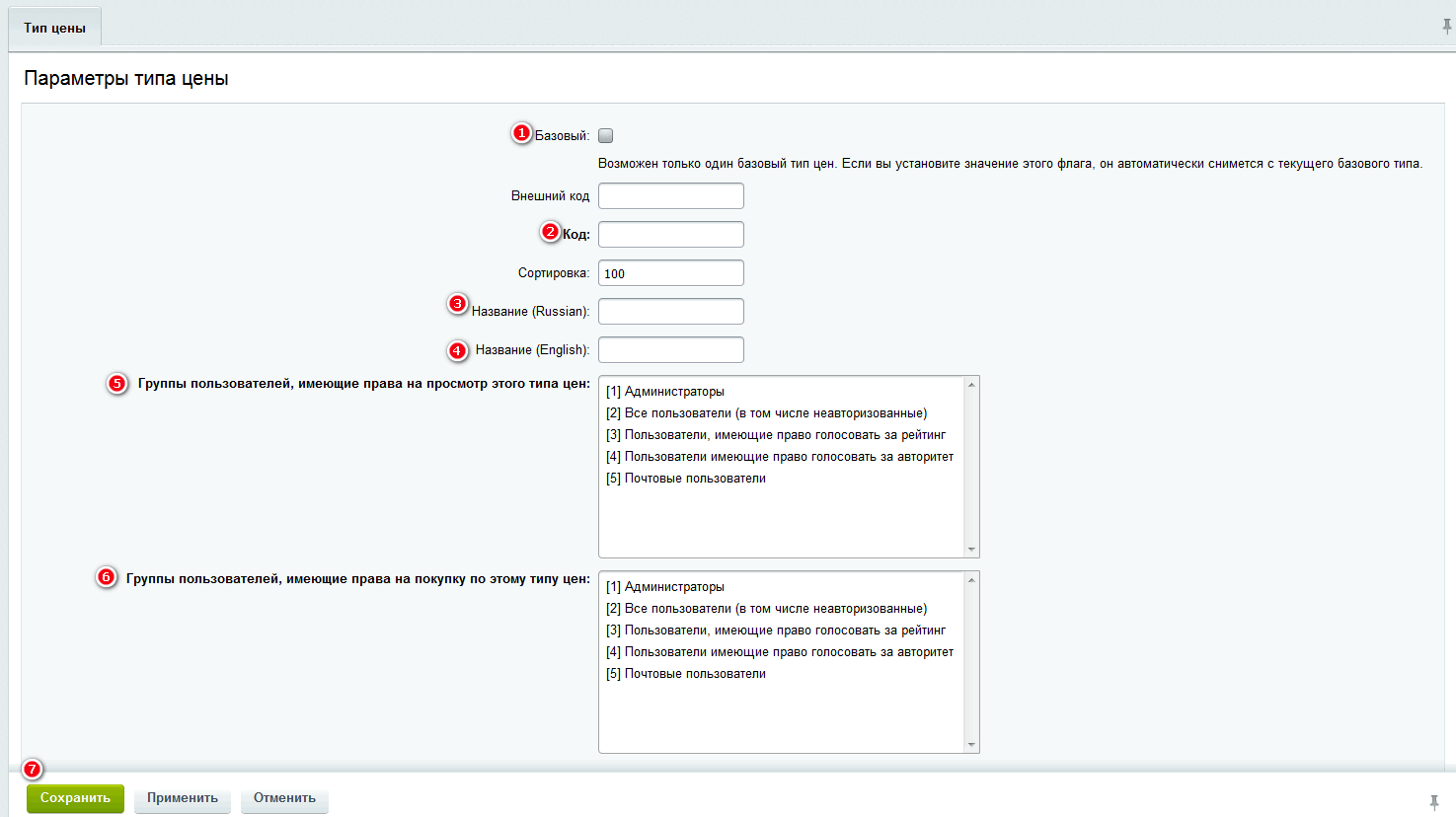This screenshot has width=1456, height=817.
Task: Focus the Название (English) input field
Action: click(671, 350)
